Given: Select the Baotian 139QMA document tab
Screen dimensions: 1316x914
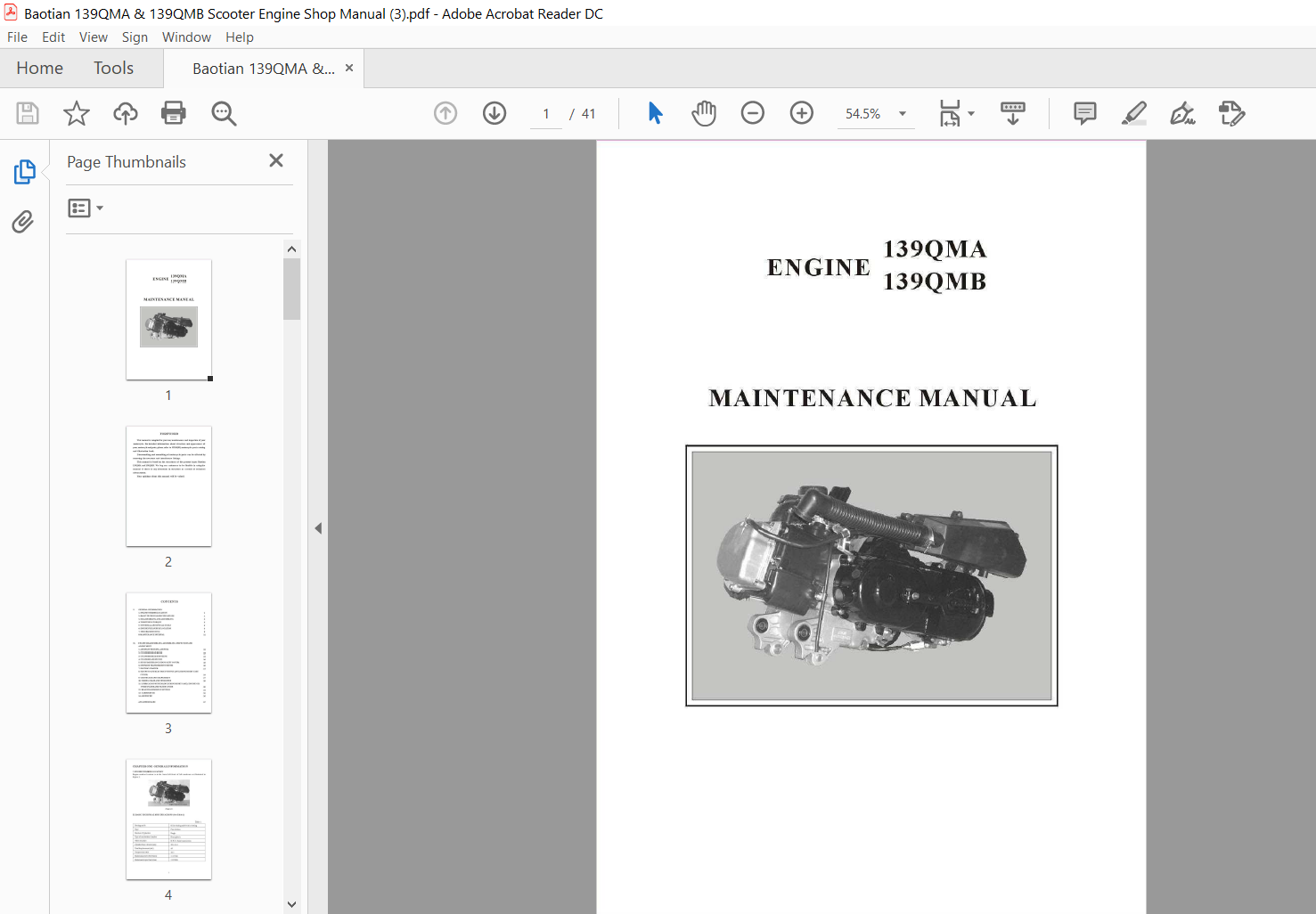Looking at the screenshot, I should (264, 69).
